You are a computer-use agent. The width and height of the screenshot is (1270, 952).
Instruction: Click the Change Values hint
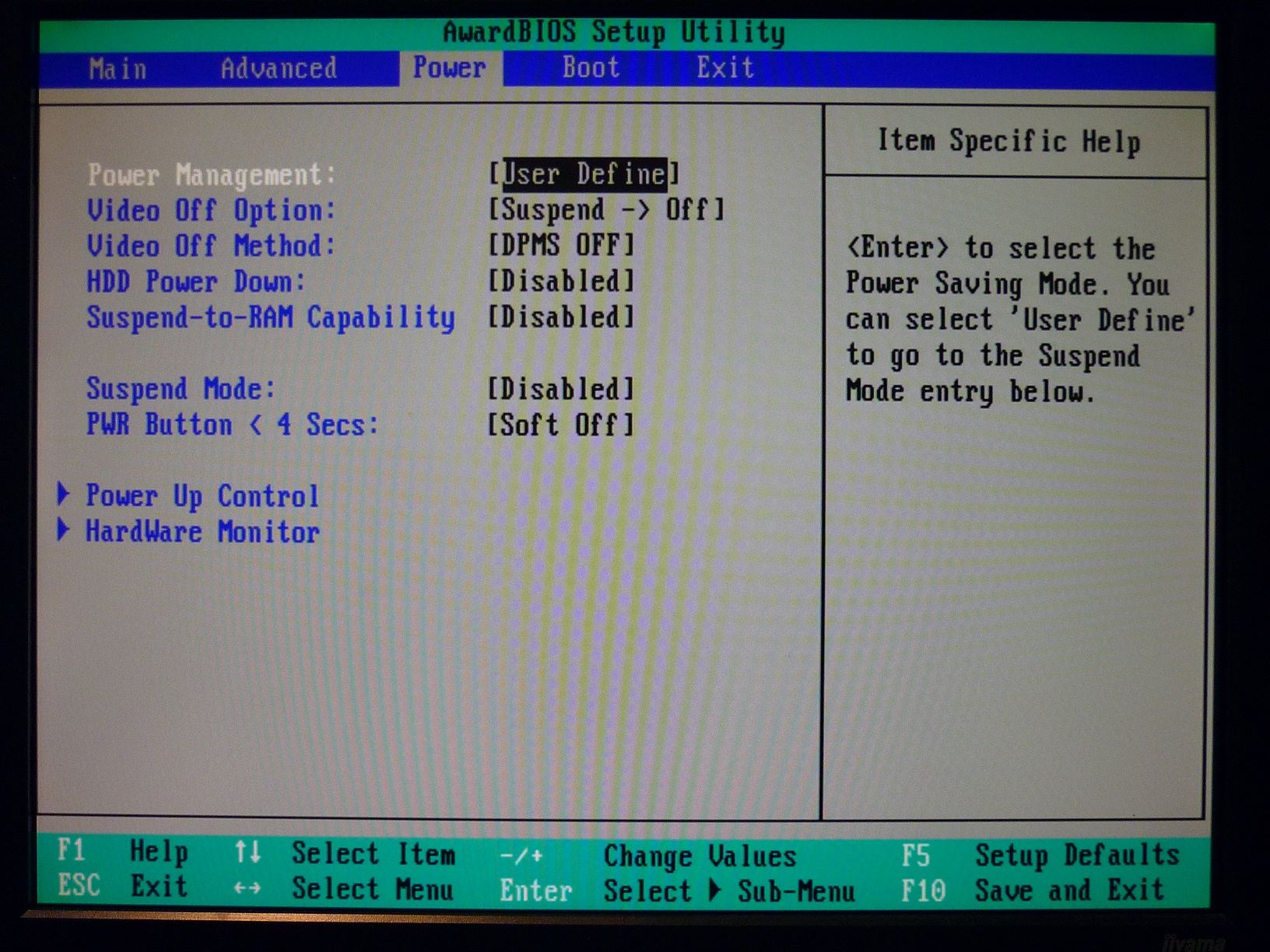point(648,856)
